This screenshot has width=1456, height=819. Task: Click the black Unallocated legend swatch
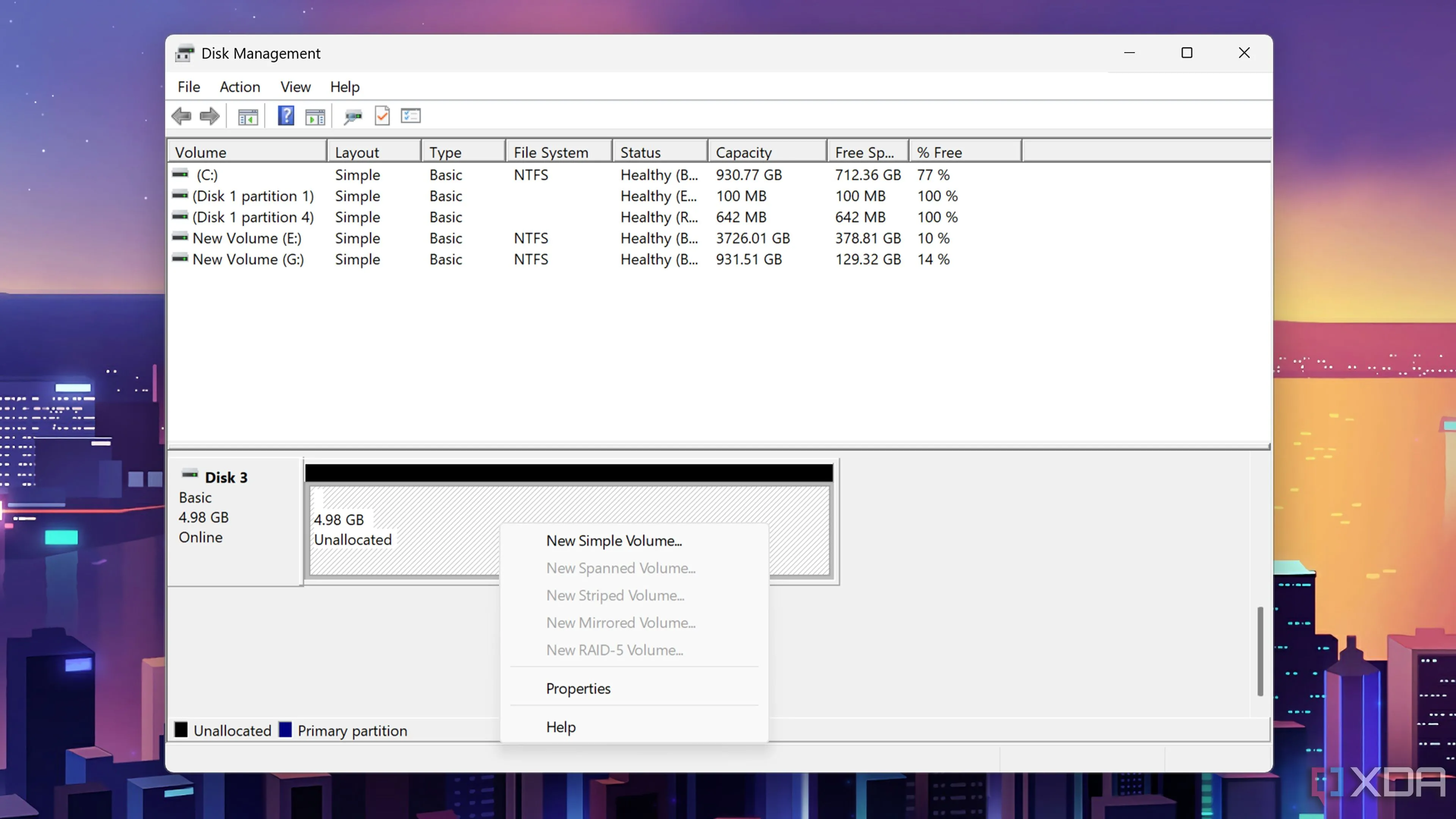pos(181,730)
